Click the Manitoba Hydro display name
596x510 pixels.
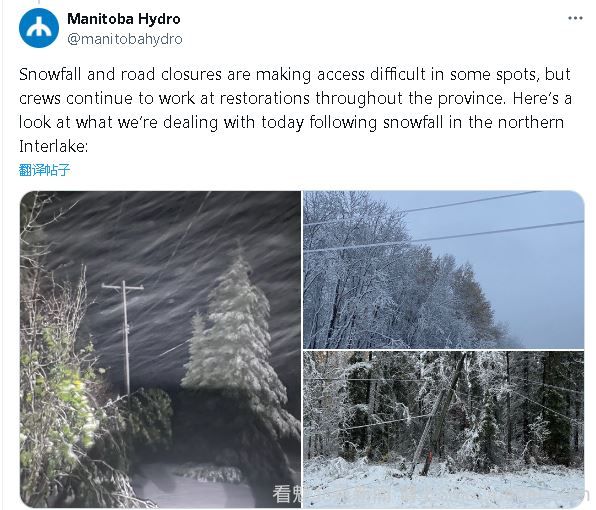[124, 19]
